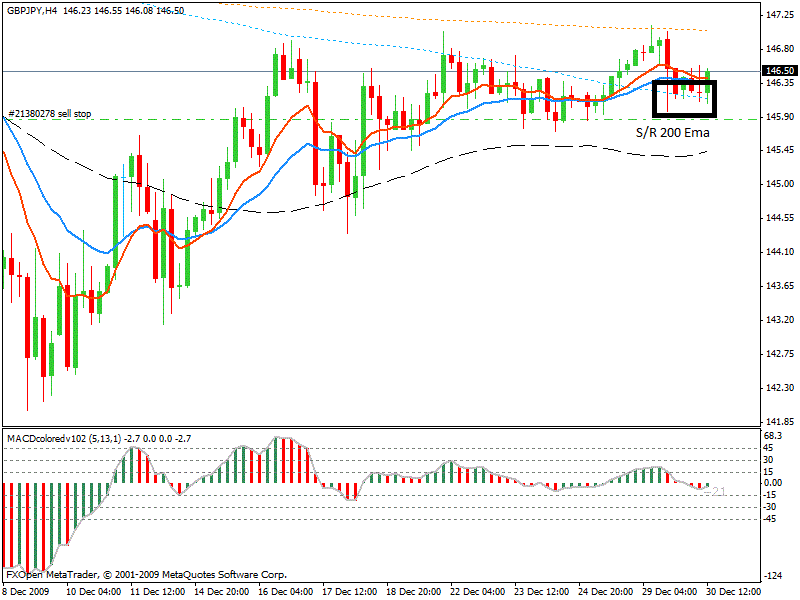
Task: Click the -124 MACD scale label
Action: (773, 577)
